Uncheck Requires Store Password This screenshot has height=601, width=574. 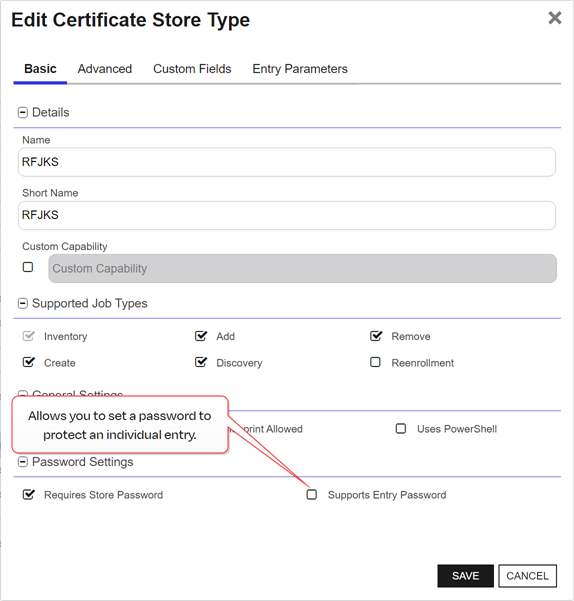click(29, 494)
